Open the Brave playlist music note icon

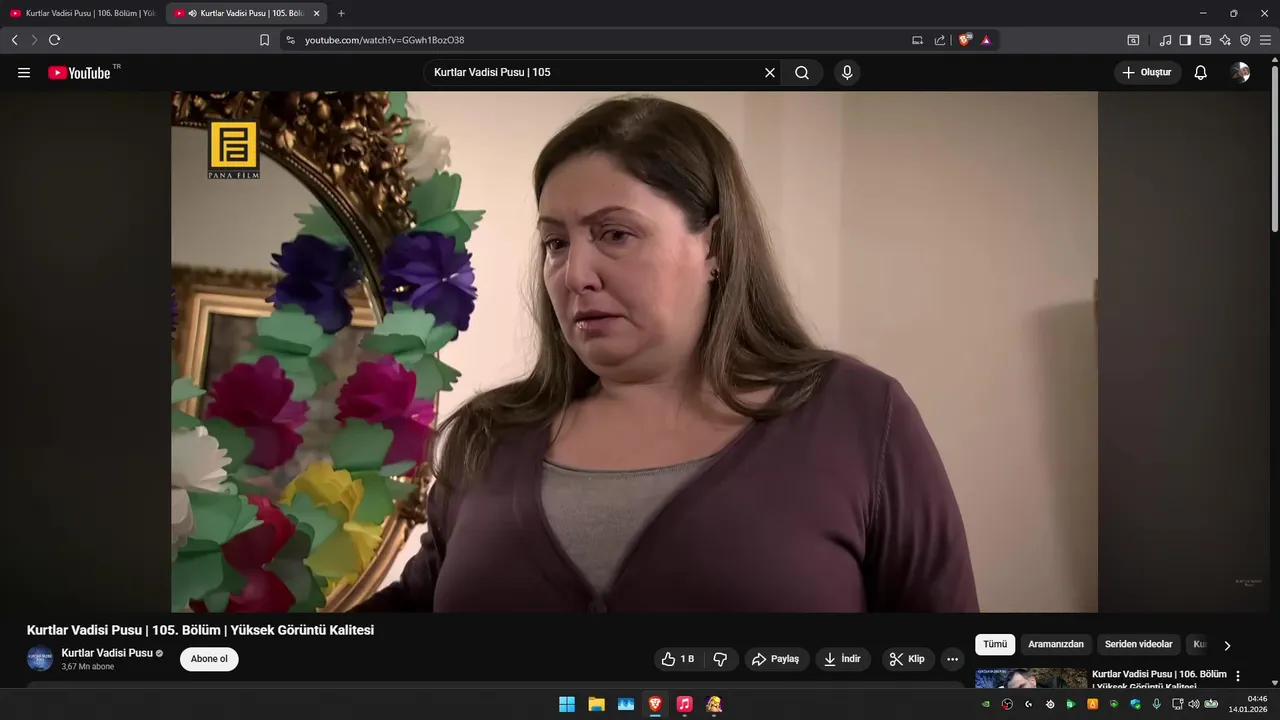[x=1165, y=40]
